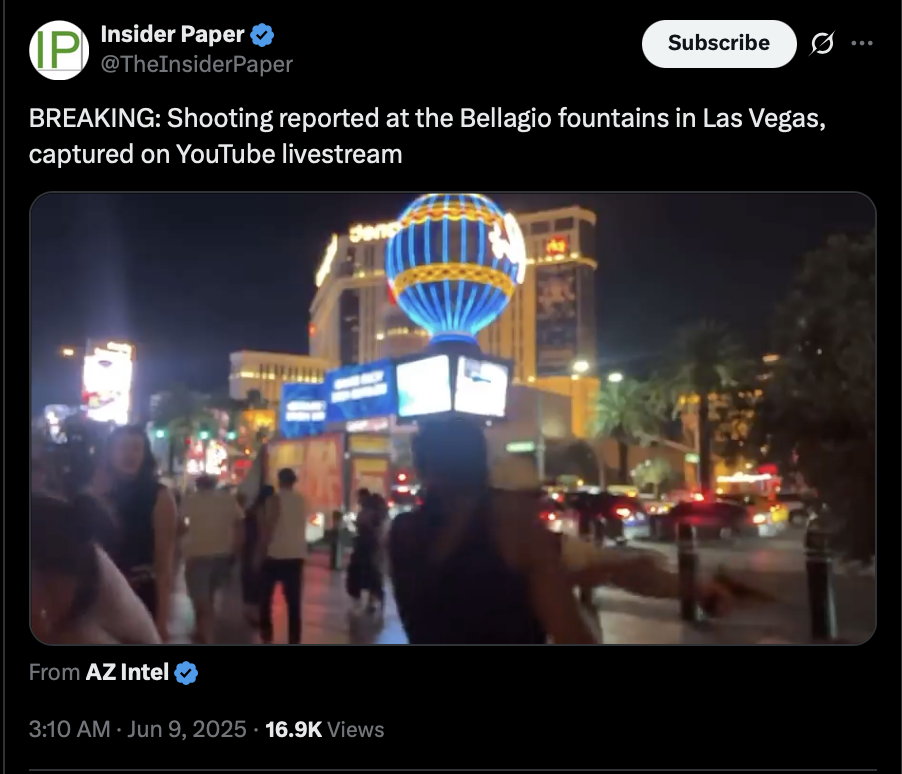Open the AZ Intel source account

coord(127,672)
